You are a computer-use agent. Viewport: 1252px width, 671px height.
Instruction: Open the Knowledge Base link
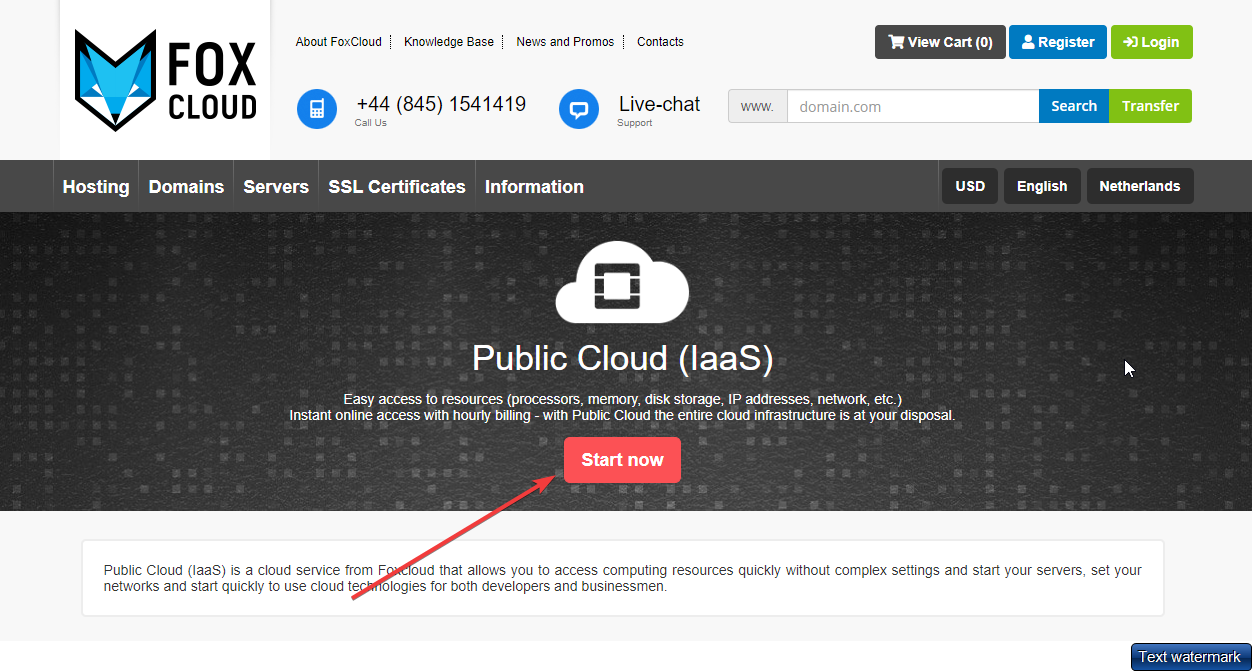(449, 42)
